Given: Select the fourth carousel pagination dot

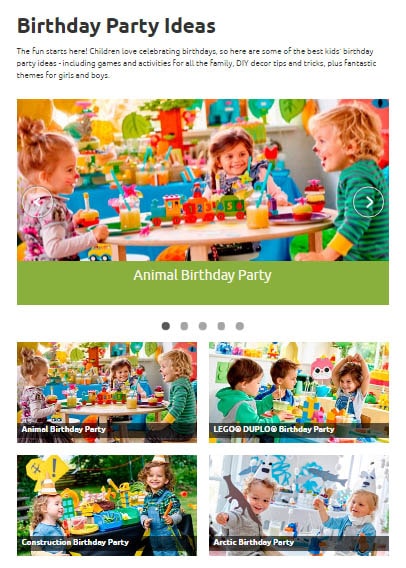Looking at the screenshot, I should click(221, 326).
